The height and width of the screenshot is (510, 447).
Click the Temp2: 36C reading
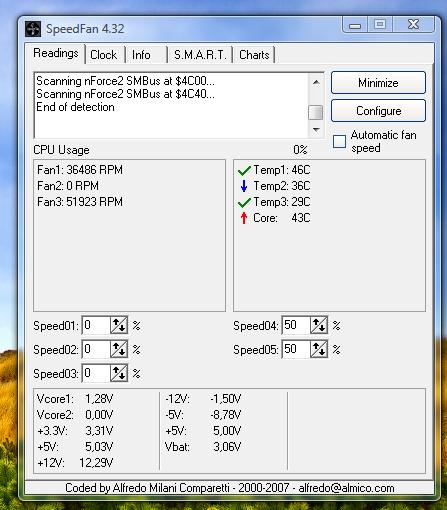(x=282, y=186)
